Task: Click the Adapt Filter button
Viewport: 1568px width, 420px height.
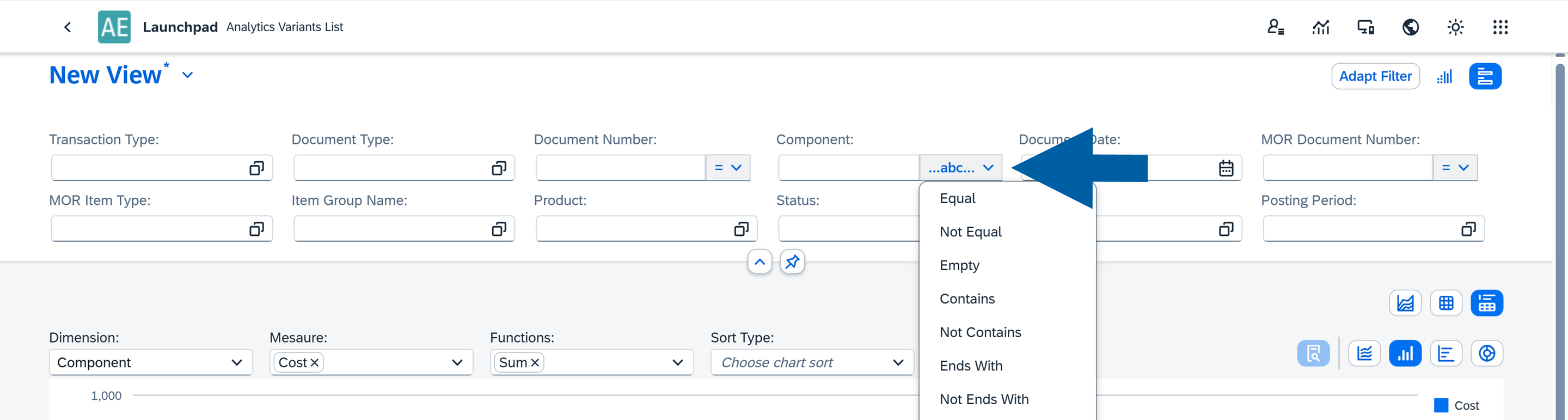Action: 1375,76
